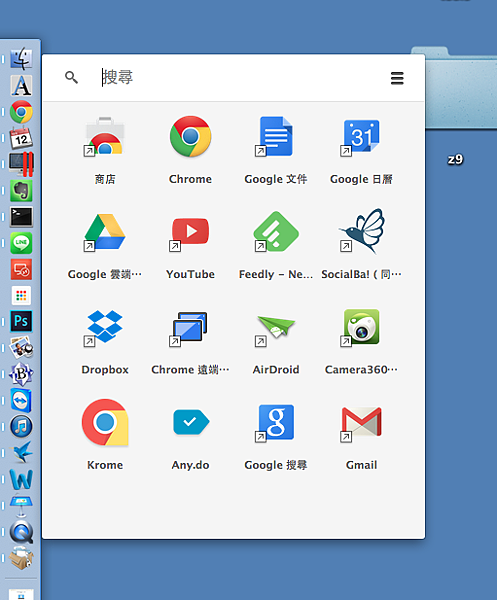497x600 pixels.
Task: Open TeamViewer from the Dock
Action: tap(21, 400)
